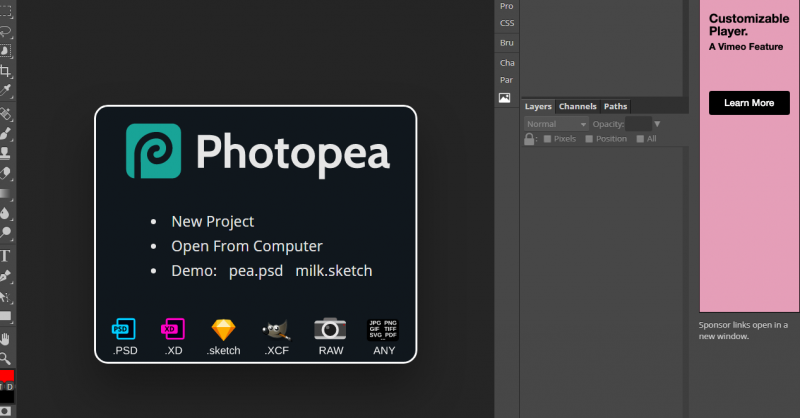The height and width of the screenshot is (418, 800).
Task: Select the Brush tool
Action: tap(5, 133)
